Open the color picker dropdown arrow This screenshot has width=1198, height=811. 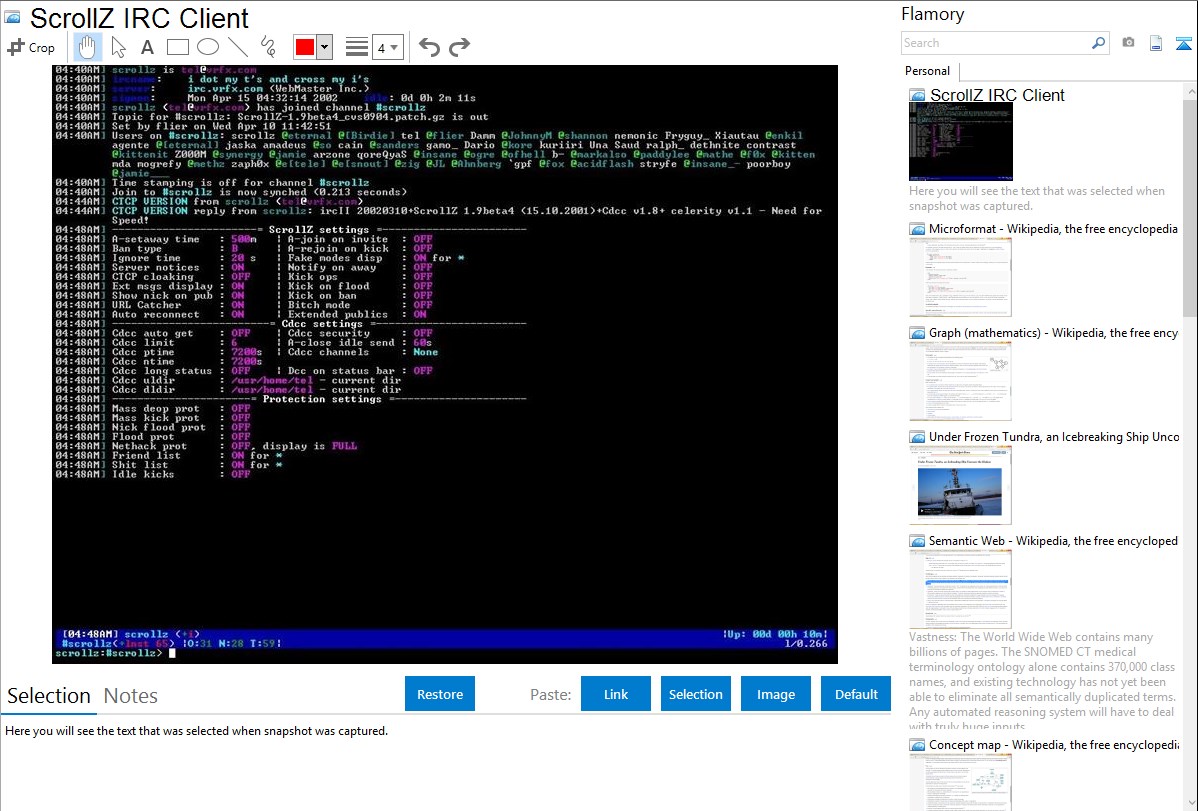tap(324, 47)
